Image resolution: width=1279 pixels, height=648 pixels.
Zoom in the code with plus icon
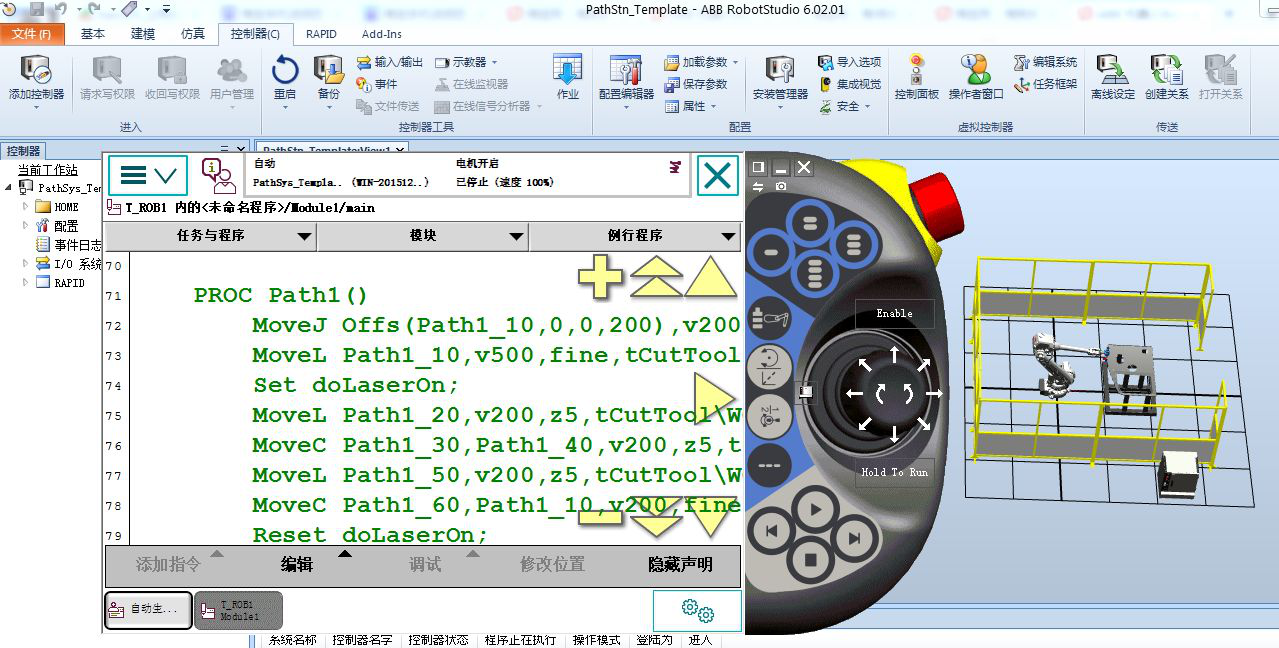[x=601, y=277]
